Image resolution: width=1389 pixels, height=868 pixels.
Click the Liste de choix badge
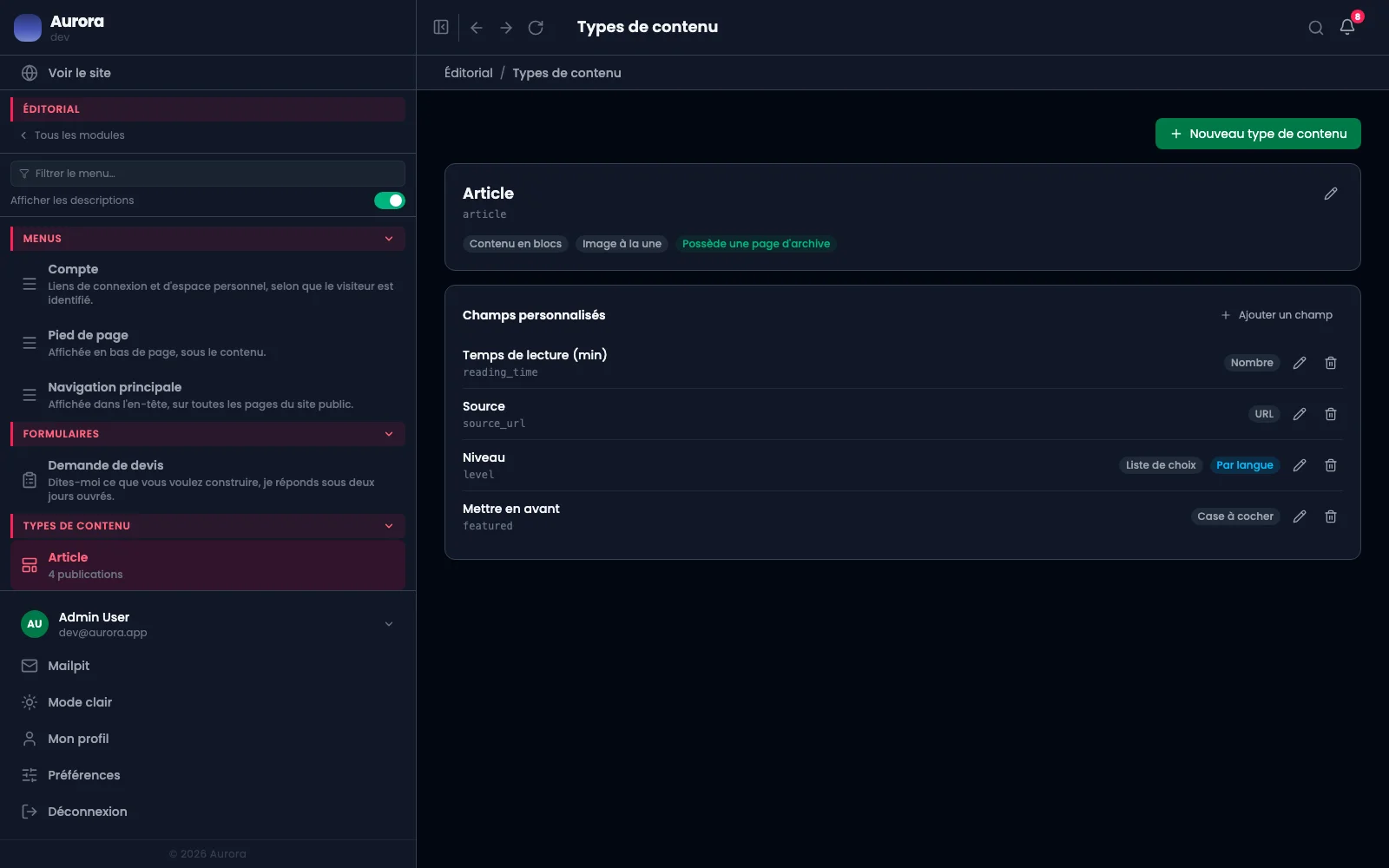[1161, 465]
